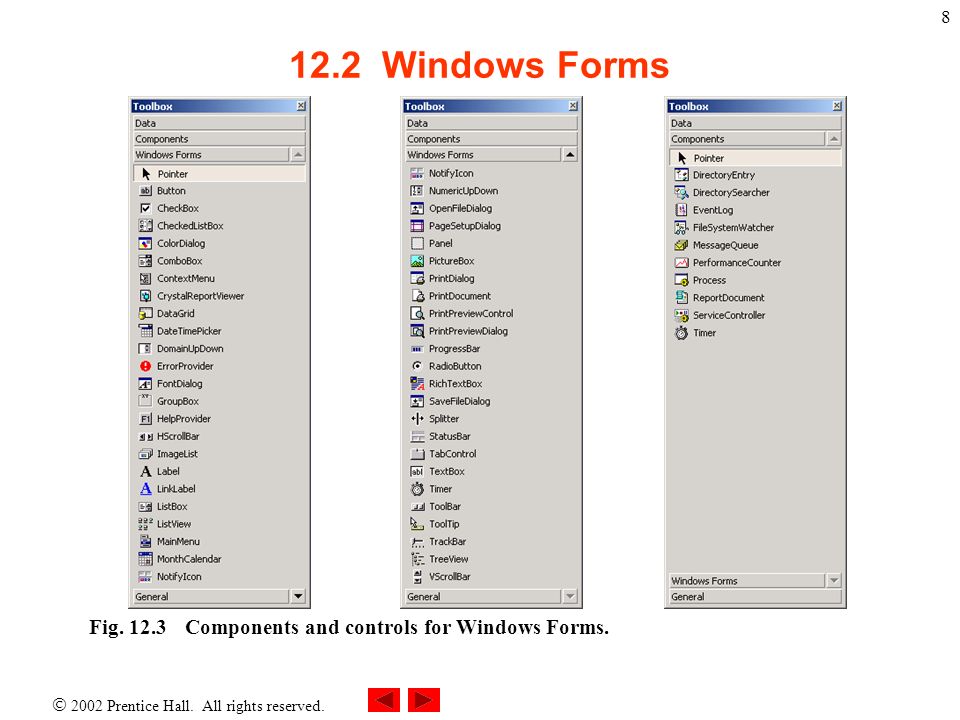Choose the HelpProvider icon
The width and height of the screenshot is (960, 720).
coord(145,419)
